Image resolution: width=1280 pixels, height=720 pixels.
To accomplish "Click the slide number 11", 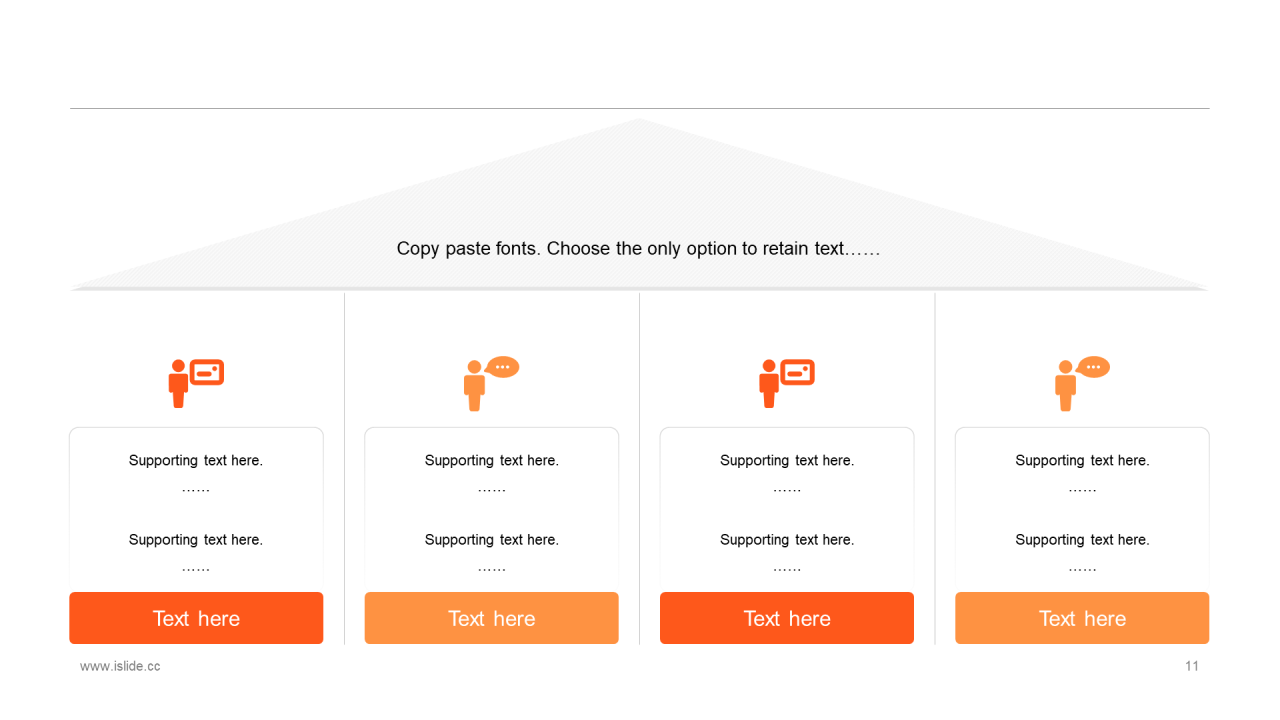I will [x=1192, y=666].
